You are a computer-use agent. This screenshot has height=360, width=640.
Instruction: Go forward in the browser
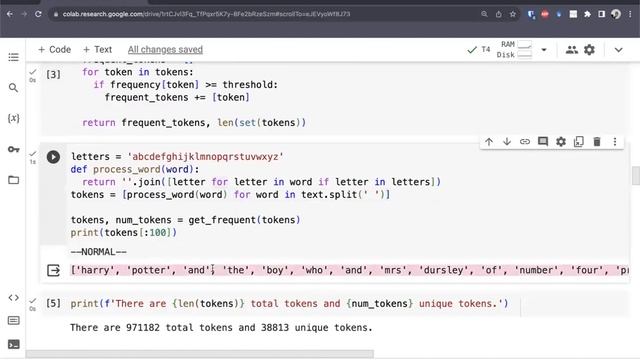tap(24, 14)
